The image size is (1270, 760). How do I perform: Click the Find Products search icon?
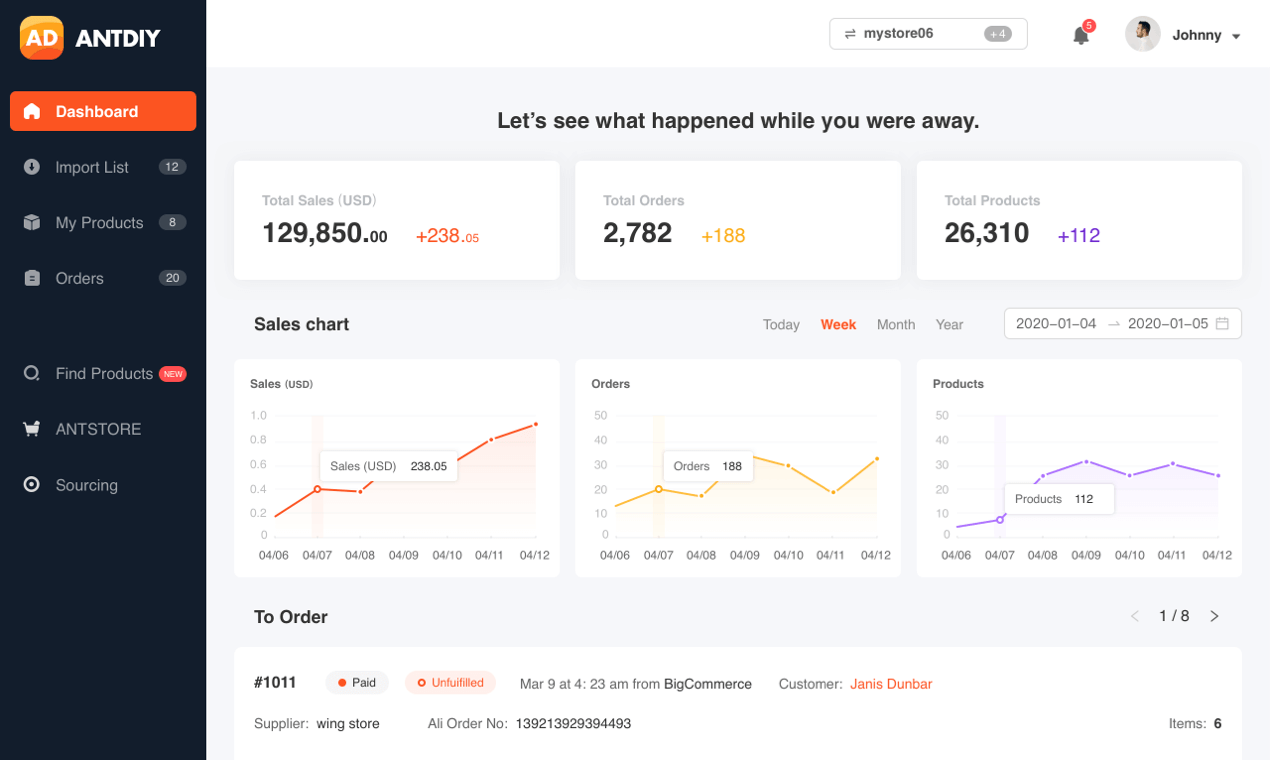click(32, 373)
